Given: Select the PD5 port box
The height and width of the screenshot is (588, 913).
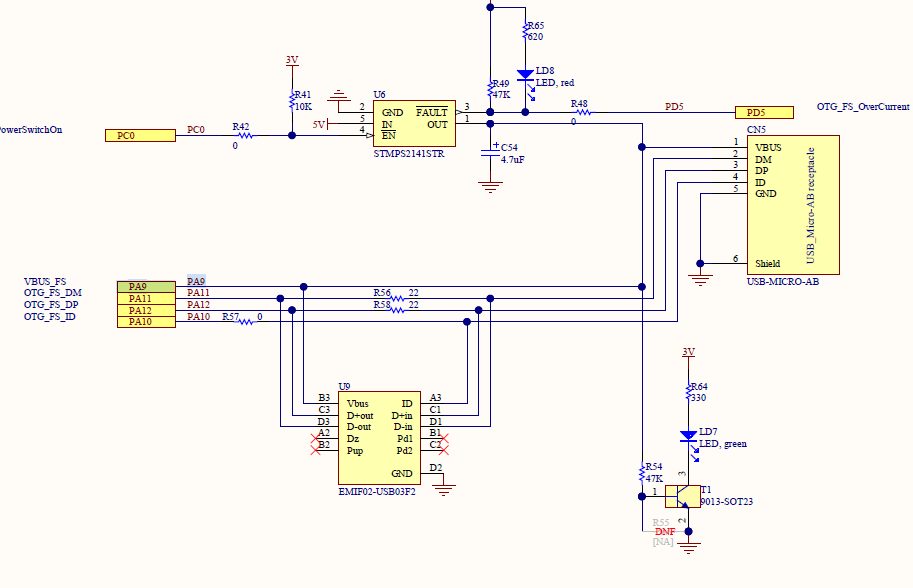Looking at the screenshot, I should coord(764,112).
